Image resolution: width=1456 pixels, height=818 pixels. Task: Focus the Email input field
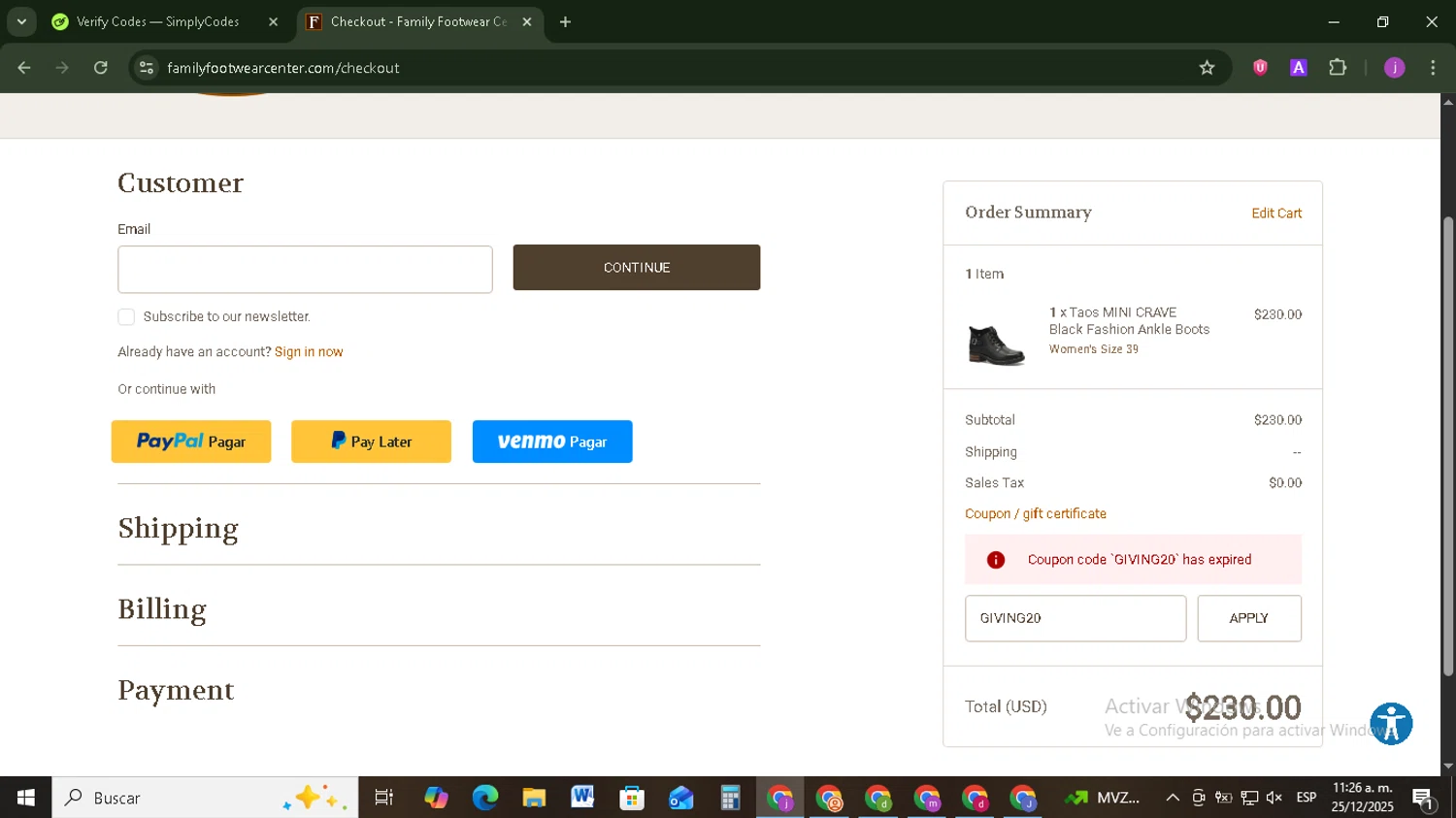[x=305, y=269]
